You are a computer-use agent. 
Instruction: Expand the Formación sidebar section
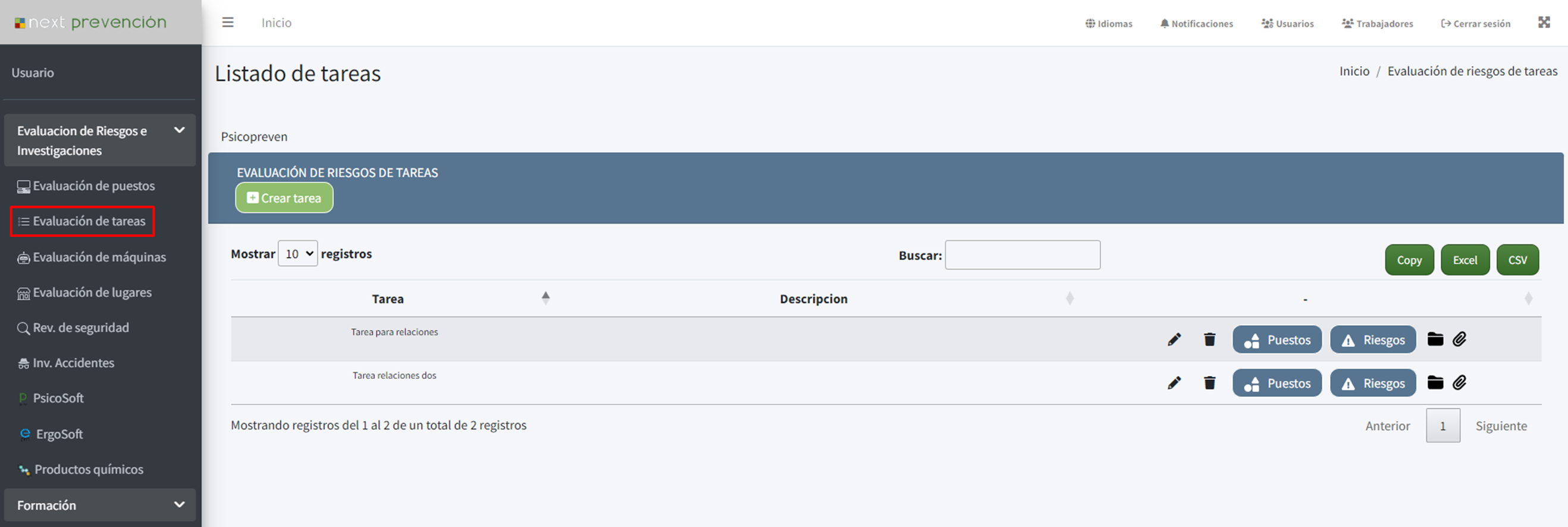[100, 505]
